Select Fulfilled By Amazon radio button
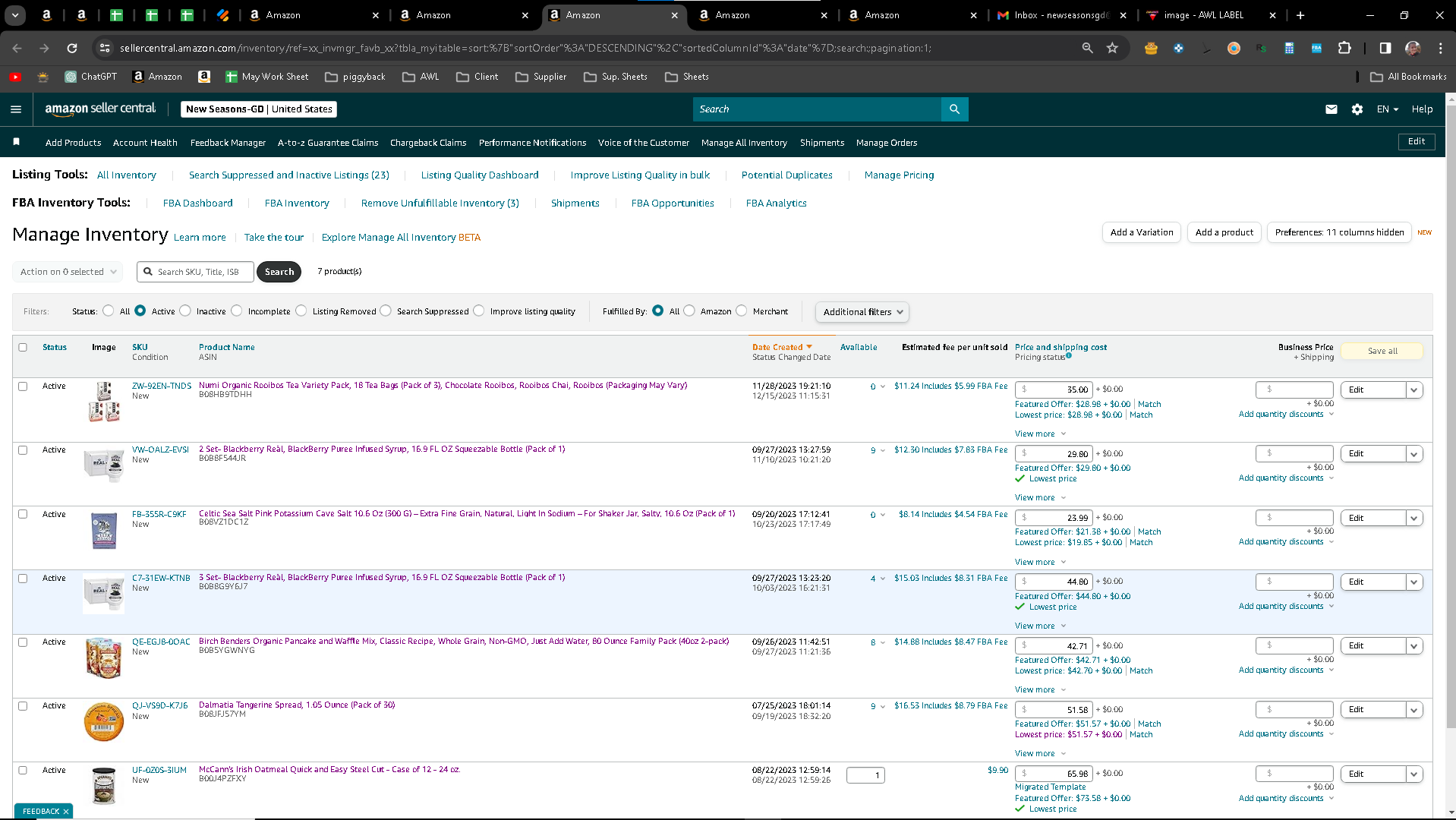This screenshot has width=1456, height=820. 689,311
